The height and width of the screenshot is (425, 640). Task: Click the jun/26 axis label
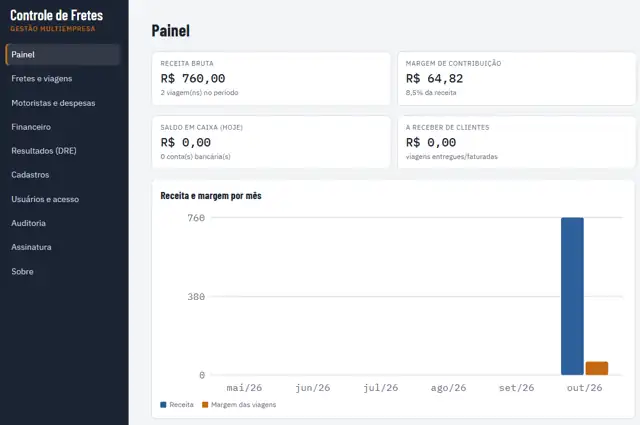click(313, 387)
